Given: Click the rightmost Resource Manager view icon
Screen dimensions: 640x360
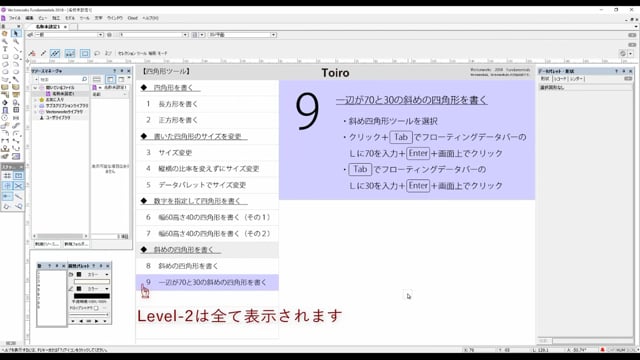Looking at the screenshot, I should pos(122,79).
